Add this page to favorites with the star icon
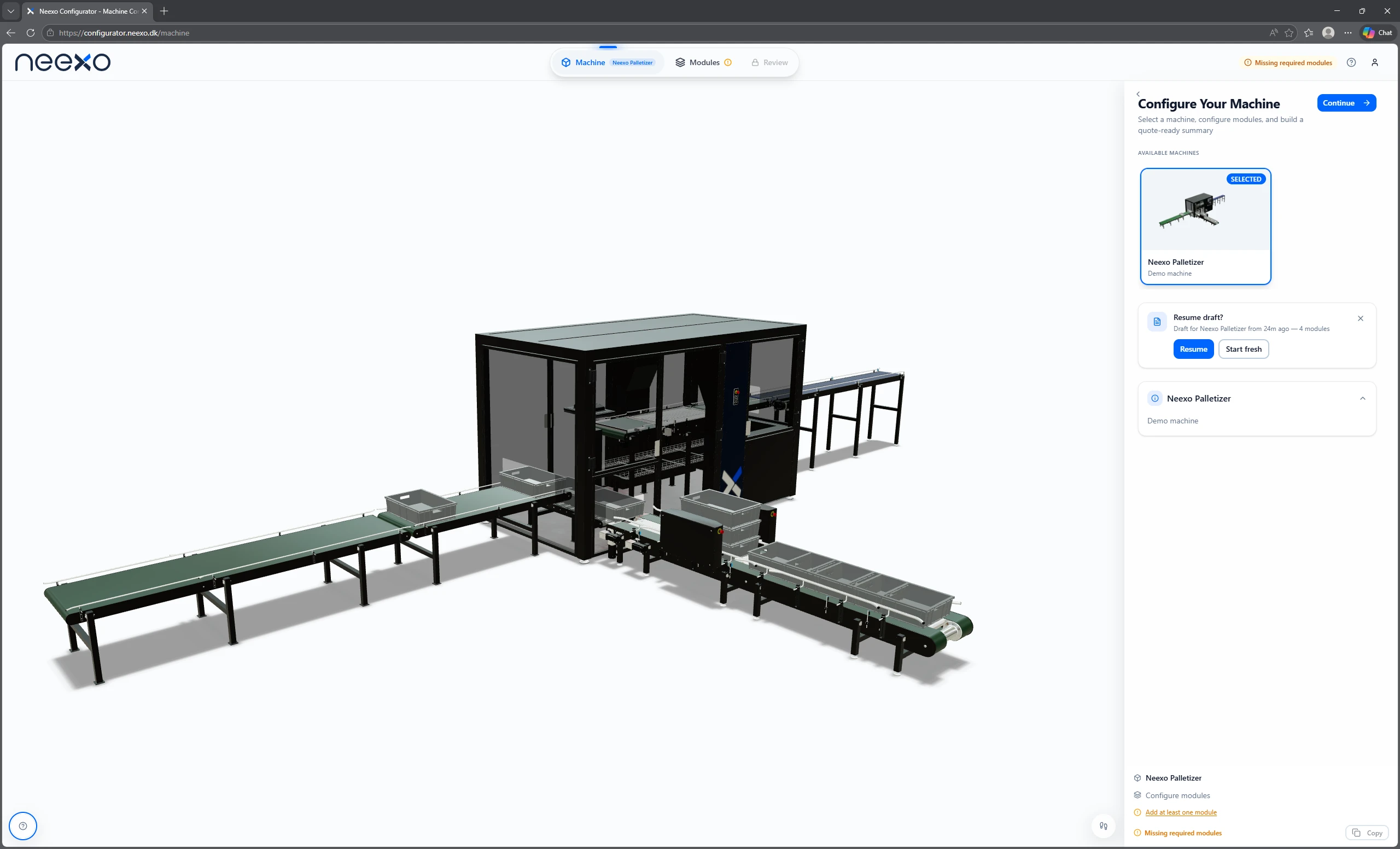The image size is (1400, 849). pos(1289,32)
